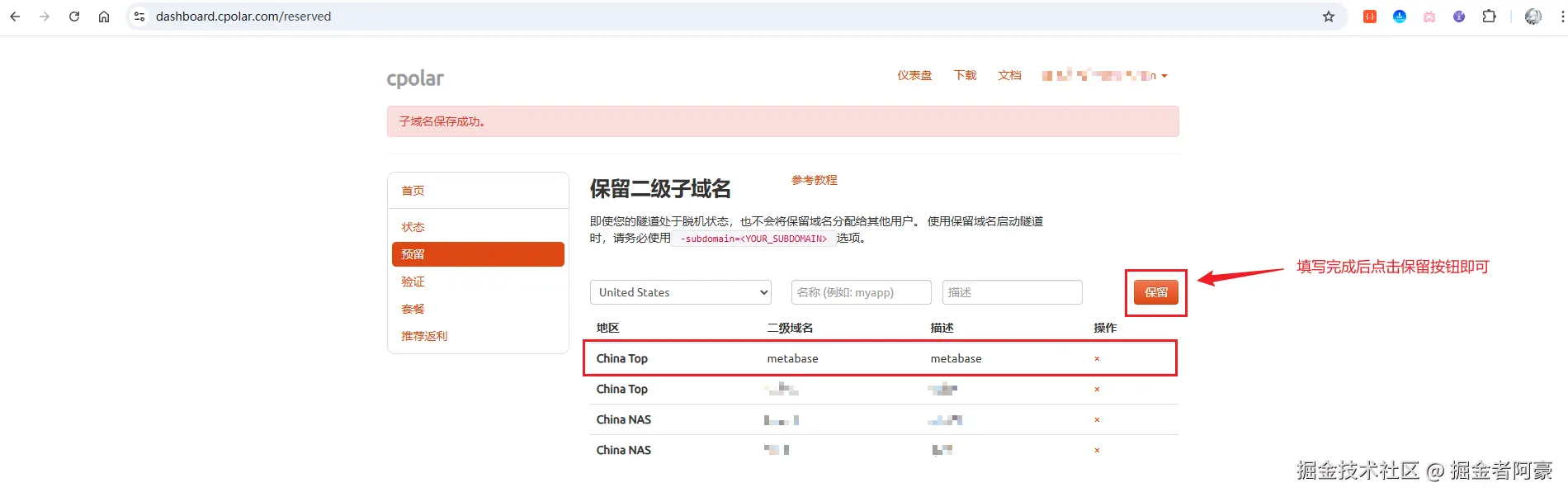This screenshot has width=1568, height=497.
Task: Click the metabase subdomain name cell
Action: [x=793, y=358]
